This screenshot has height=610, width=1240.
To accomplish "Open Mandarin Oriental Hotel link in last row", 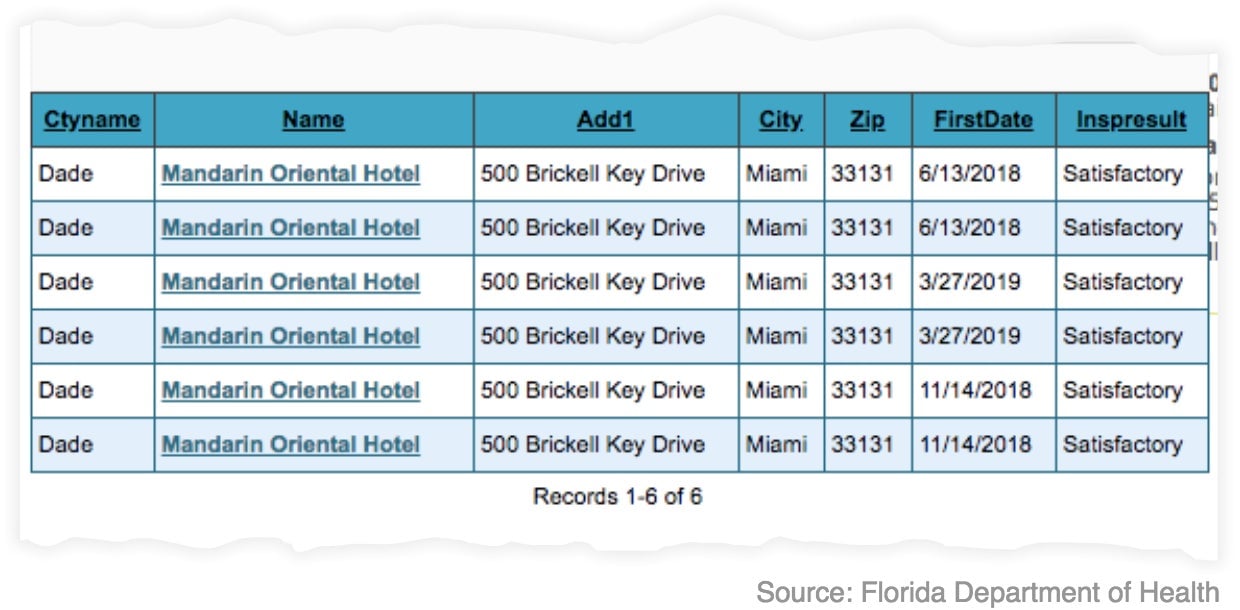I will tap(291, 444).
